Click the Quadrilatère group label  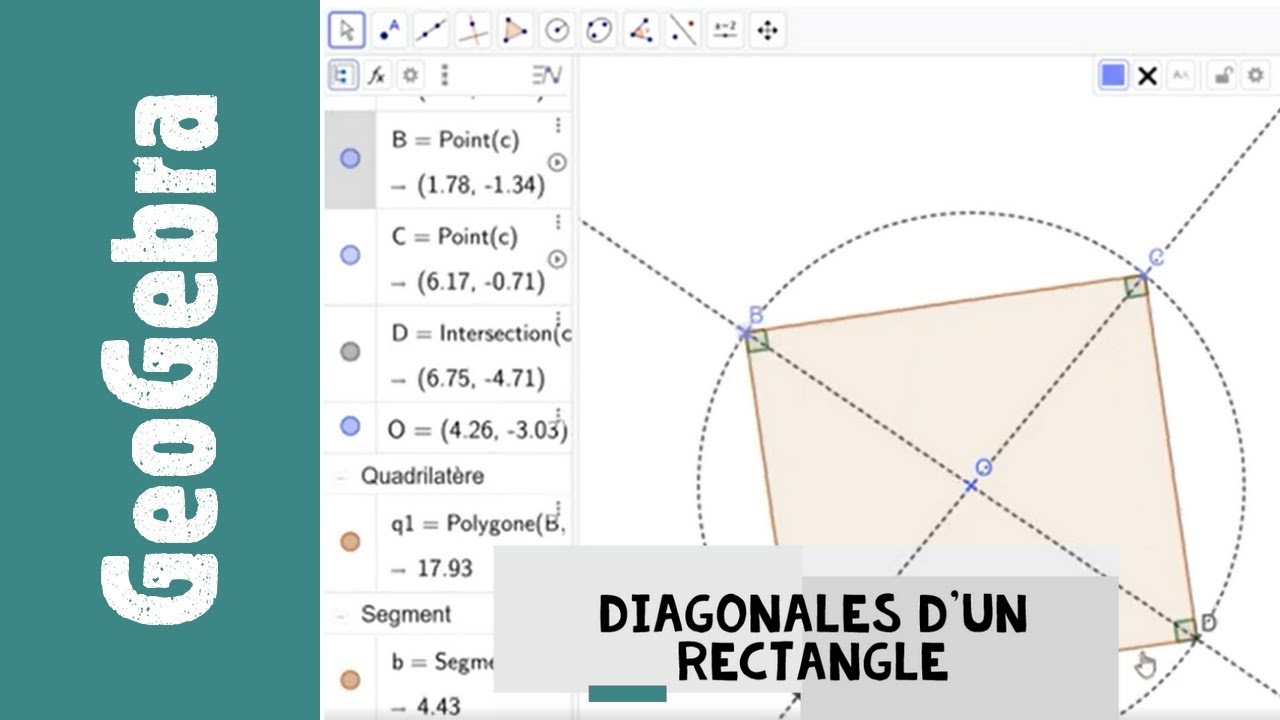(x=422, y=476)
